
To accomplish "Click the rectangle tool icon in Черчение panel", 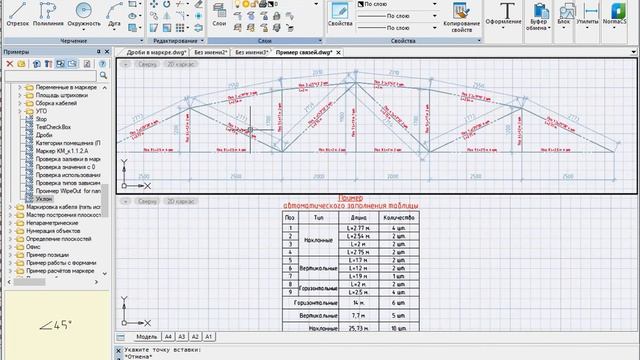I will 132,4.
